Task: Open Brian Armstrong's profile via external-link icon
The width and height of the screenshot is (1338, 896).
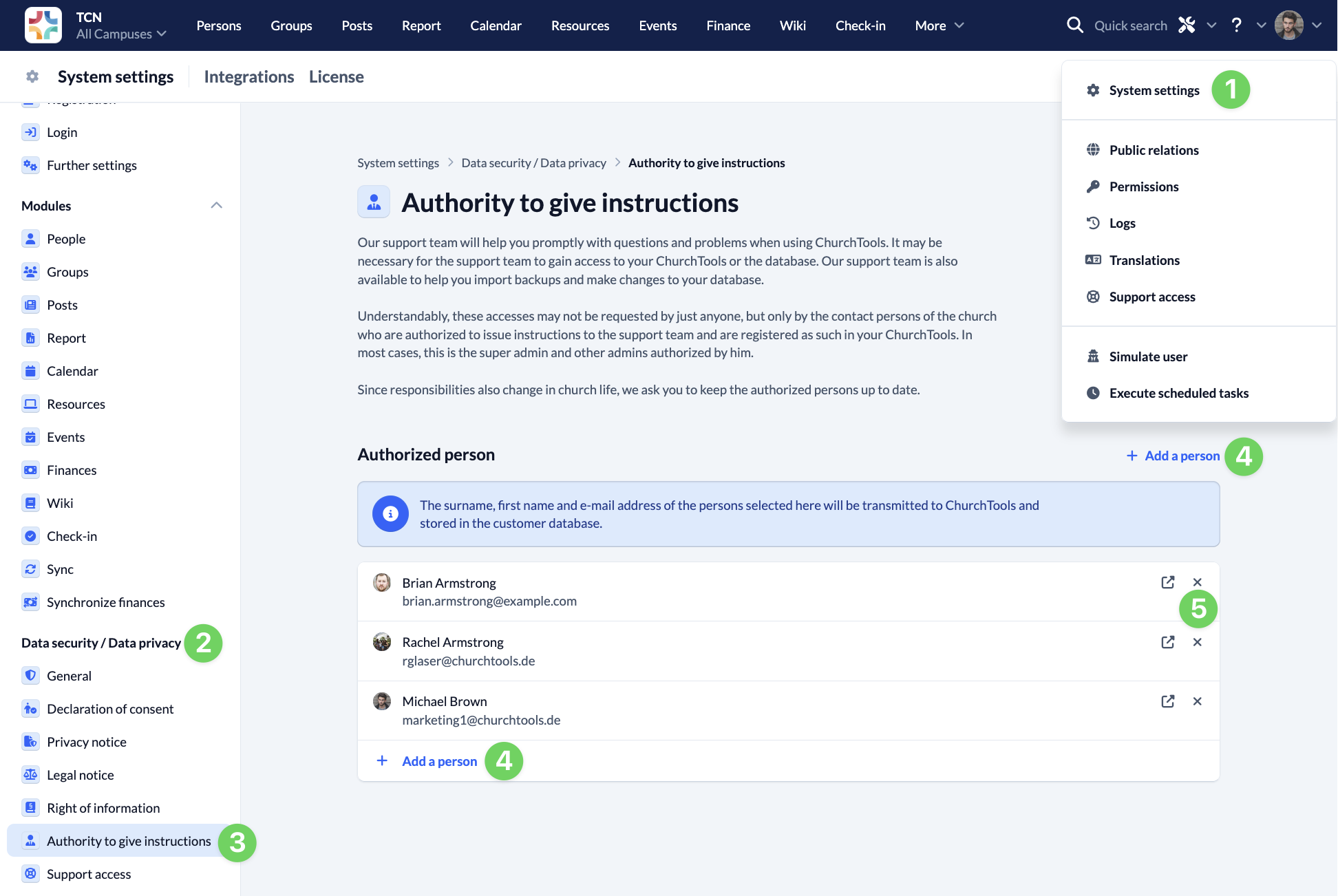Action: pyautogui.click(x=1167, y=582)
